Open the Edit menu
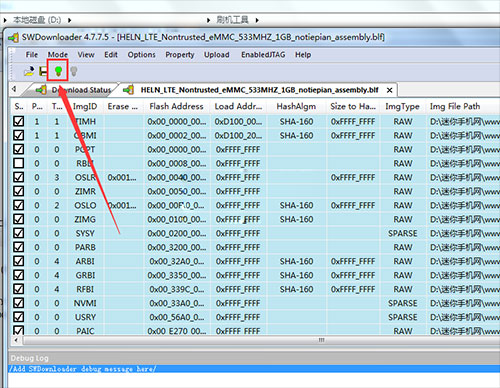The height and width of the screenshot is (388, 500). point(111,55)
